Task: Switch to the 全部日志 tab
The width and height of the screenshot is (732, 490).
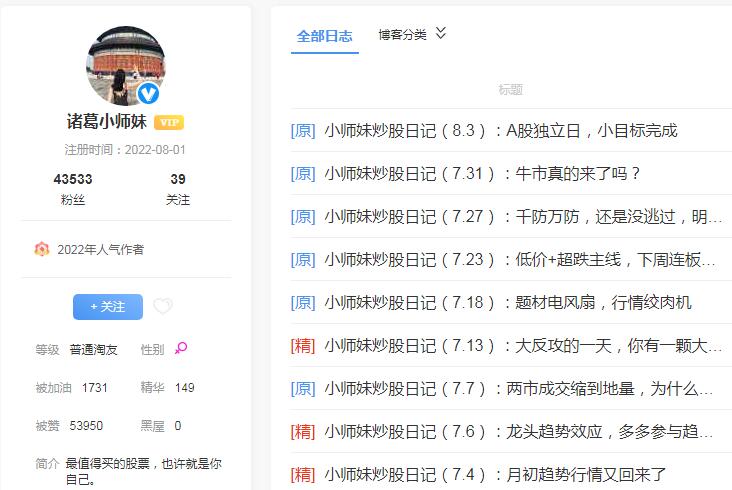Action: (x=324, y=36)
